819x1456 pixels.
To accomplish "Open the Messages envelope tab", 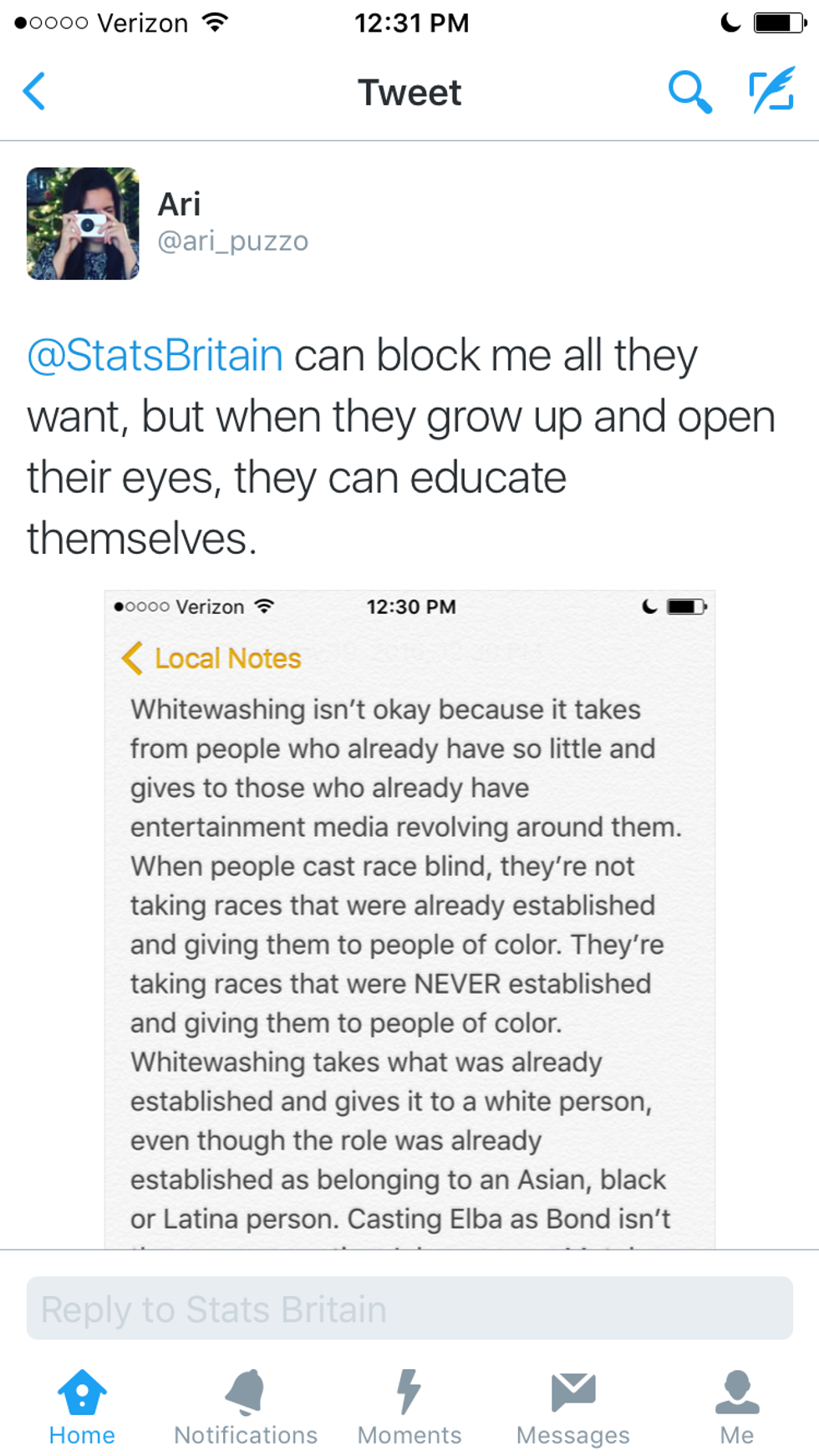I will pos(572,1408).
